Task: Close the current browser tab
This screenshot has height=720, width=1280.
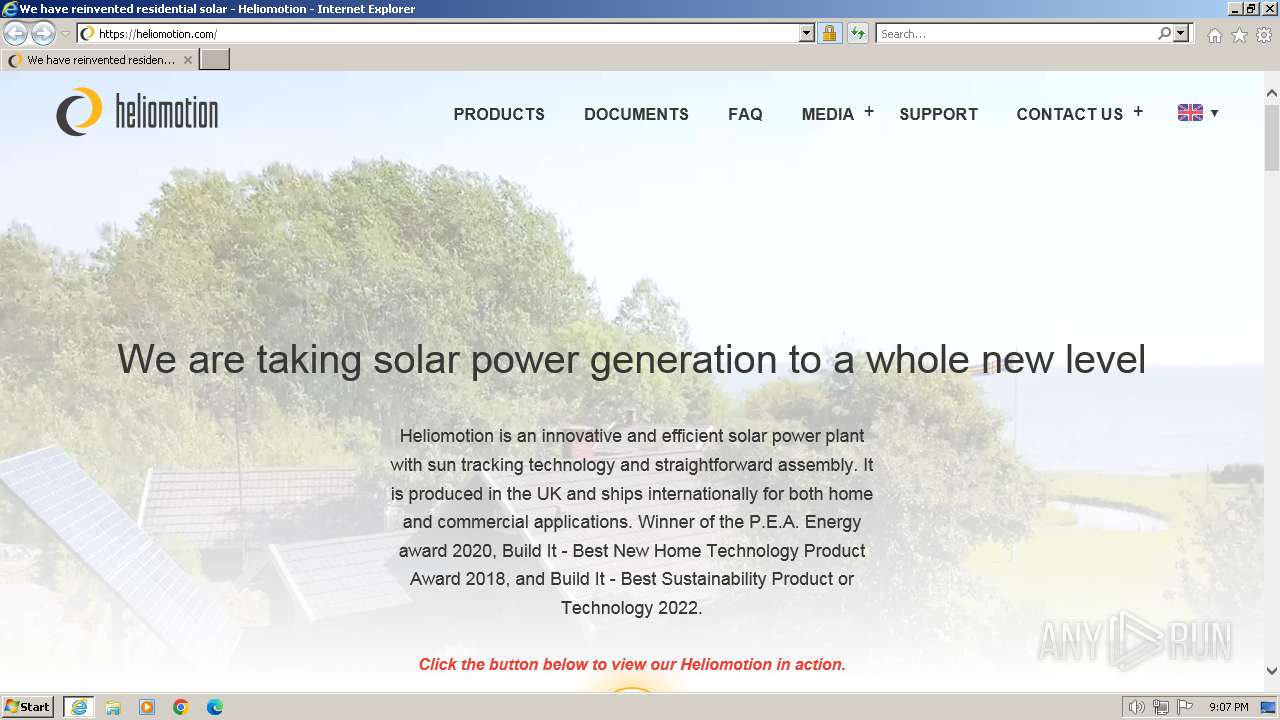Action: pos(187,60)
